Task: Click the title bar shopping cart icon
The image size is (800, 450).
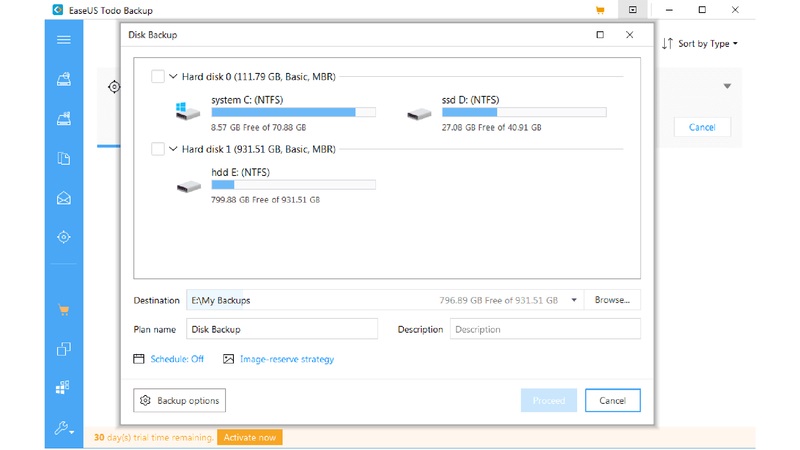Action: coord(600,10)
